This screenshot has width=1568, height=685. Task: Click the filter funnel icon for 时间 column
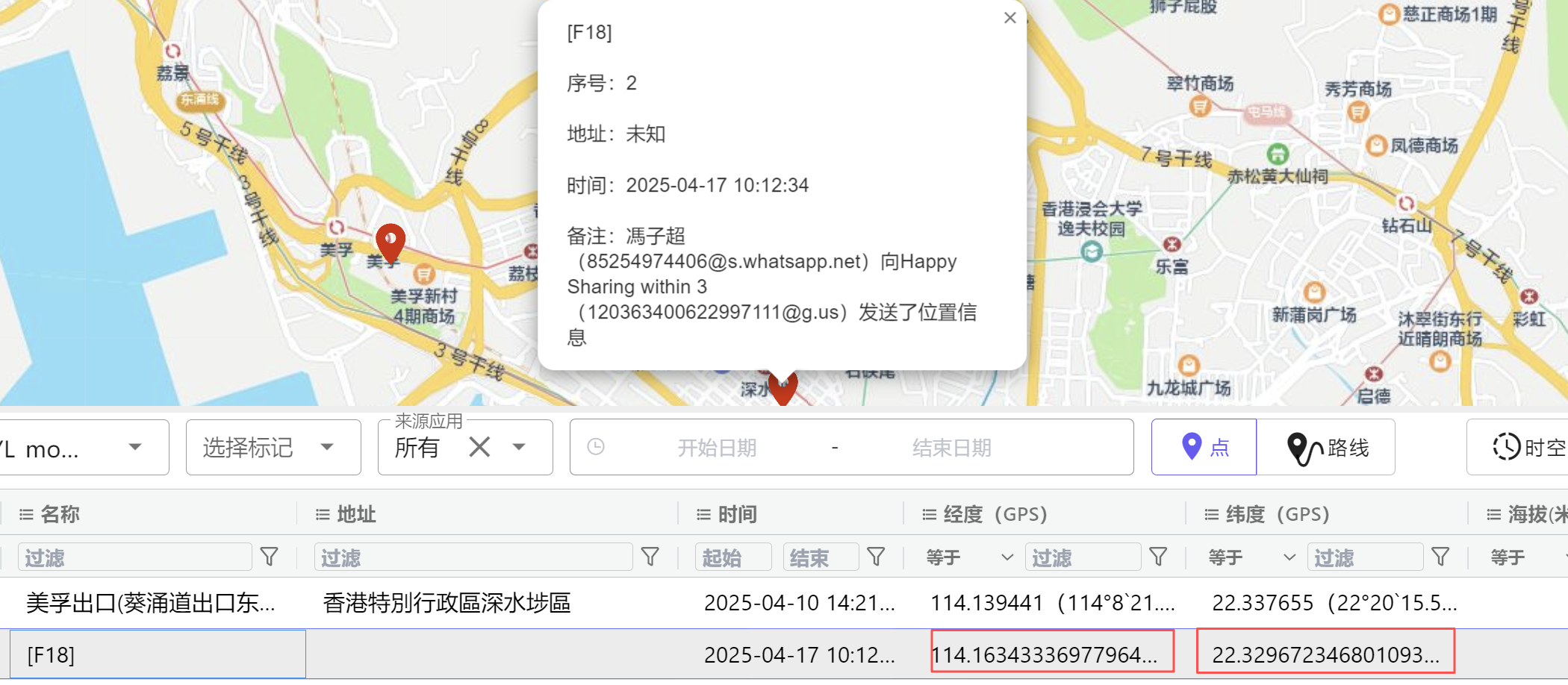[876, 557]
